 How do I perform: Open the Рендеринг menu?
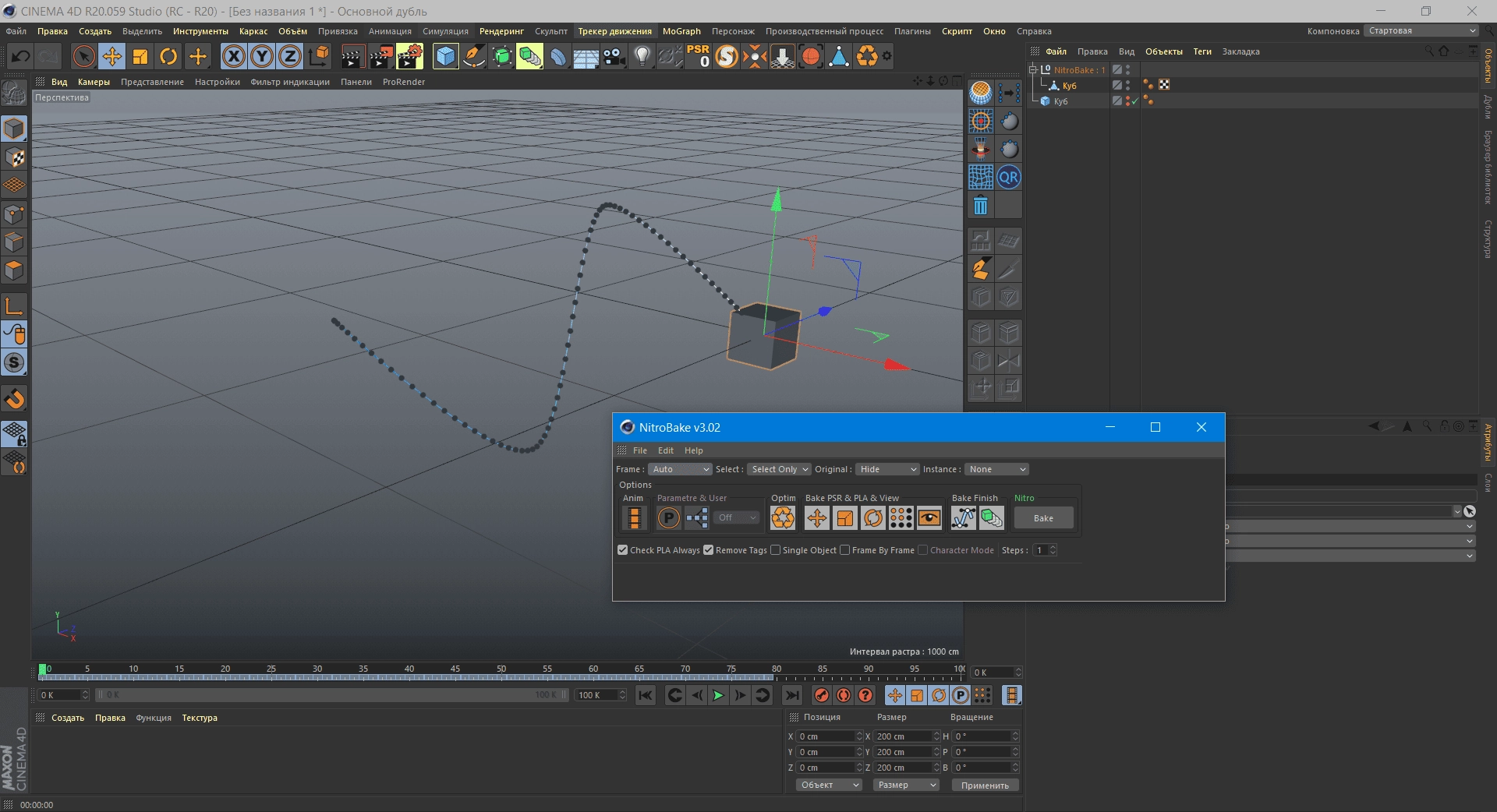click(501, 31)
